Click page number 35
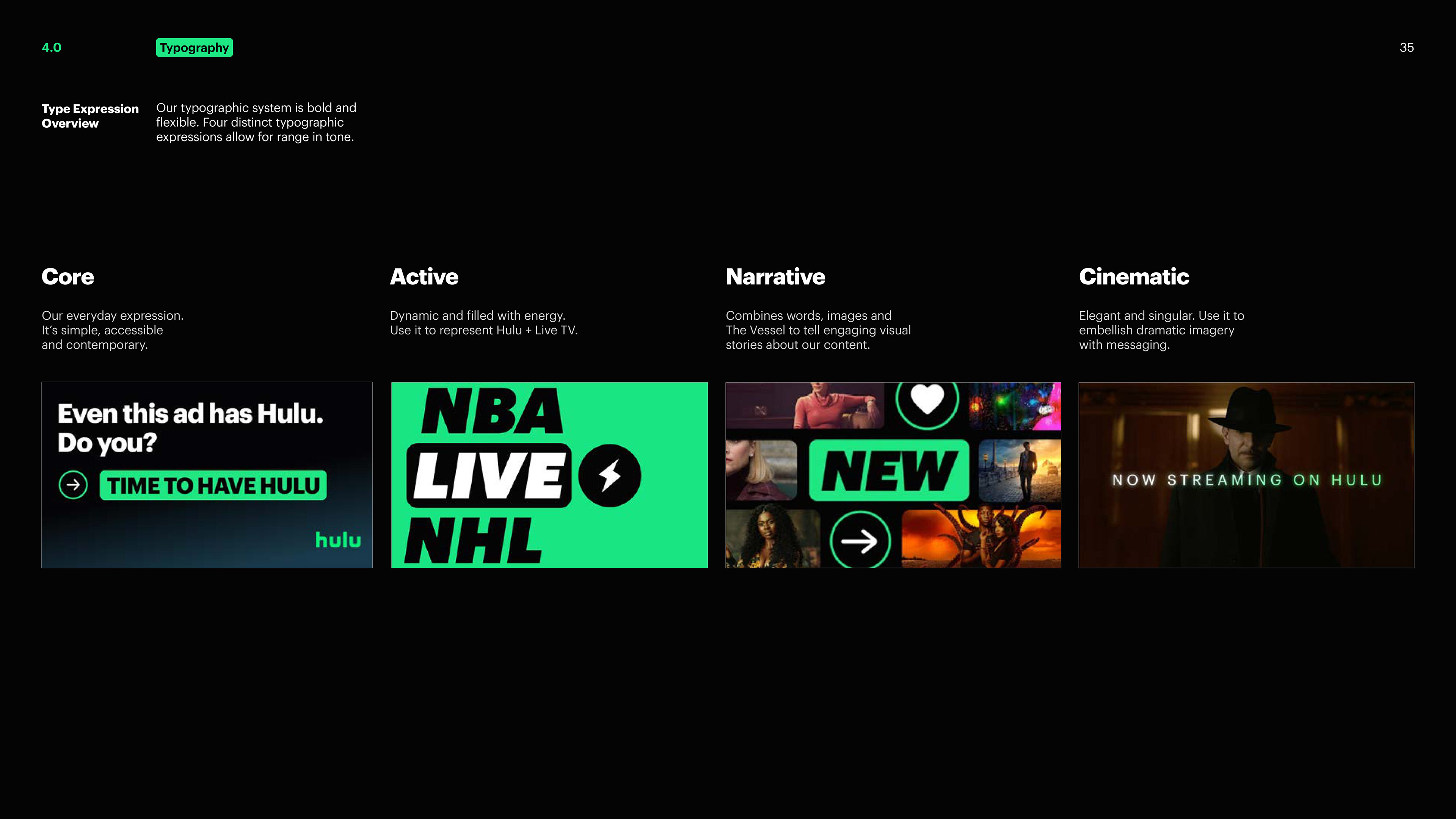1456x819 pixels. (x=1406, y=47)
